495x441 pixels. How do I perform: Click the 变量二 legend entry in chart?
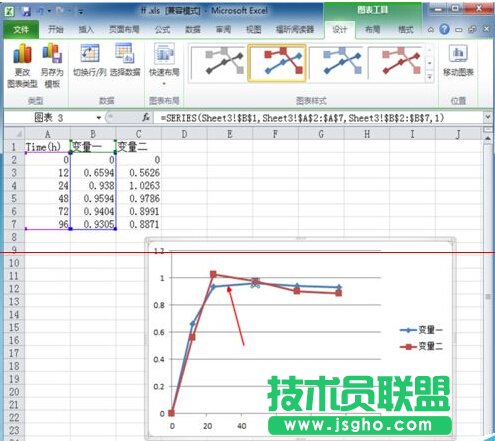pos(422,347)
